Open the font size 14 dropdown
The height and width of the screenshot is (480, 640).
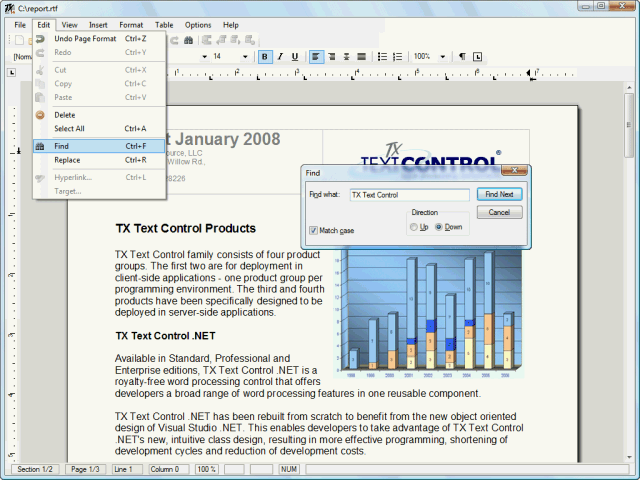245,57
